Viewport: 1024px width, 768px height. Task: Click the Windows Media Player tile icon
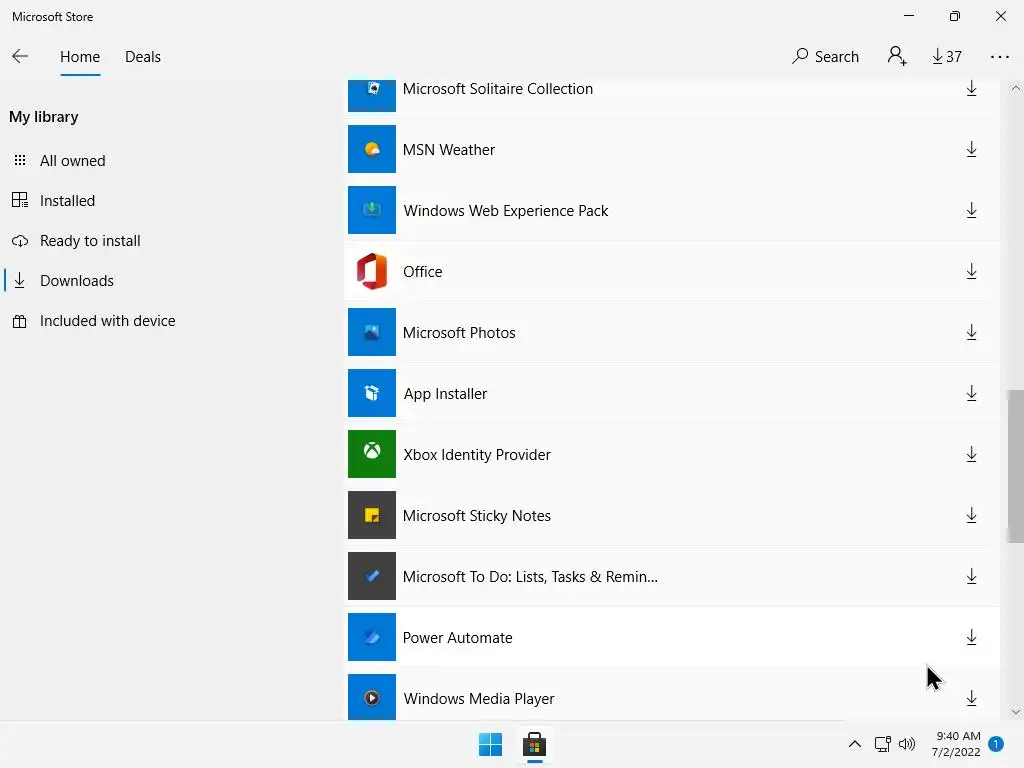[372, 697]
